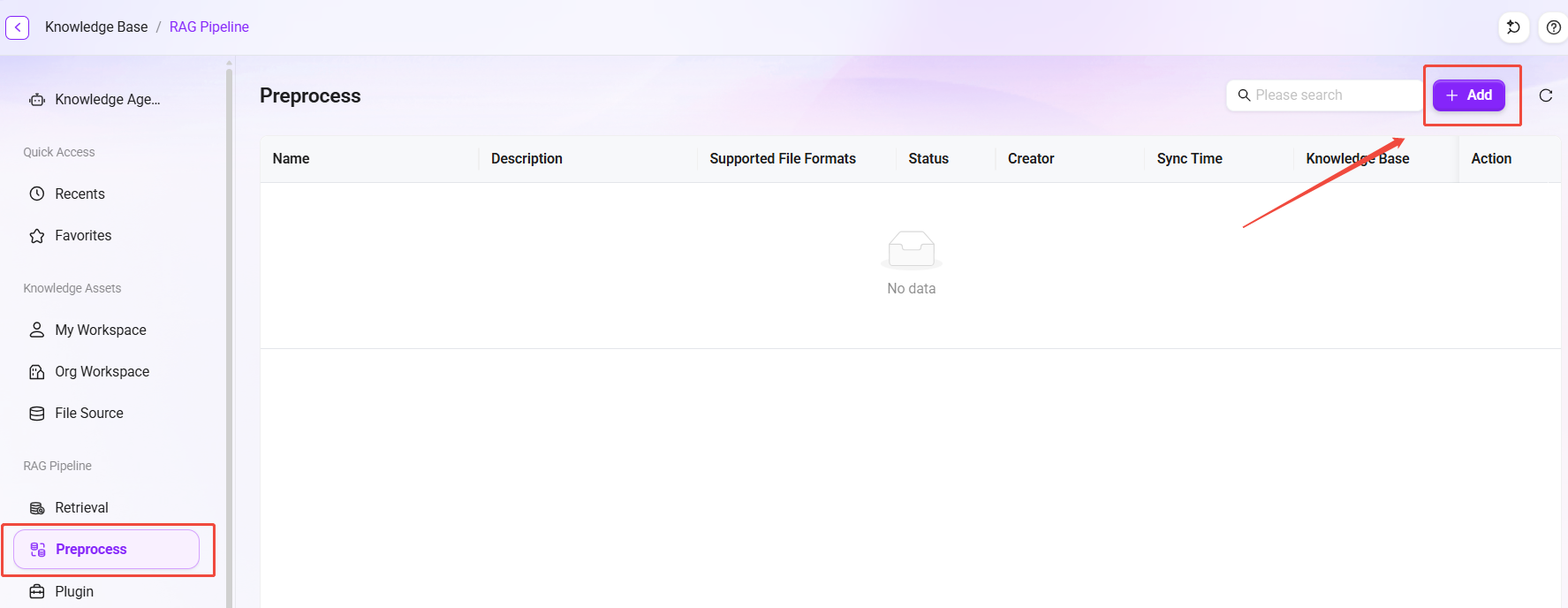The height and width of the screenshot is (608, 1568).
Task: Click the Status column header
Action: [x=928, y=159]
